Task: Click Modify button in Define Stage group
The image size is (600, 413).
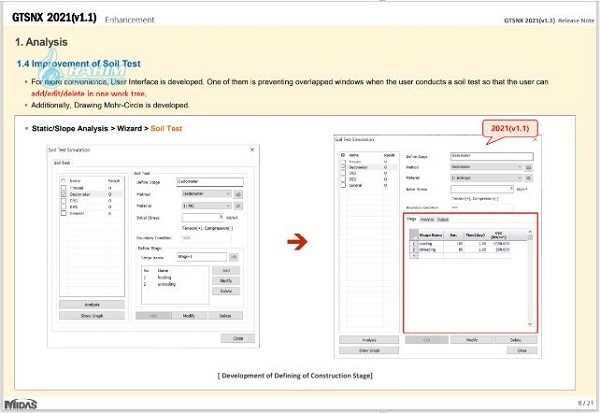Action: tap(226, 281)
